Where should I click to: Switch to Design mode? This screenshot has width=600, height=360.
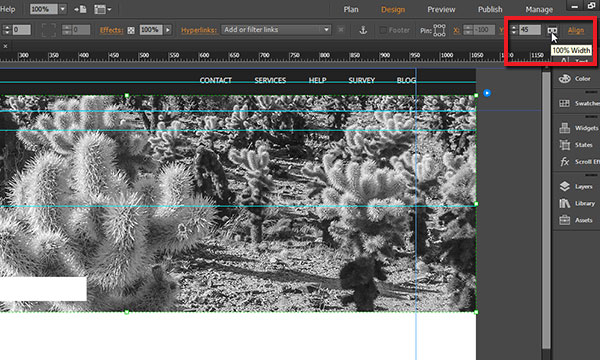(393, 9)
